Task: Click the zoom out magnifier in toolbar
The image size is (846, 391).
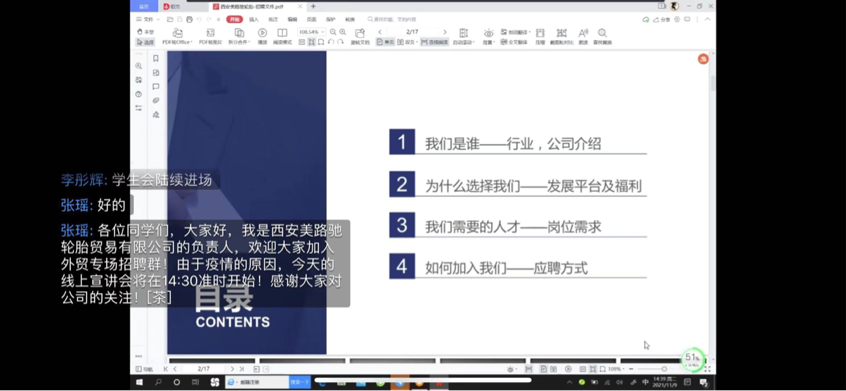Action: [333, 32]
